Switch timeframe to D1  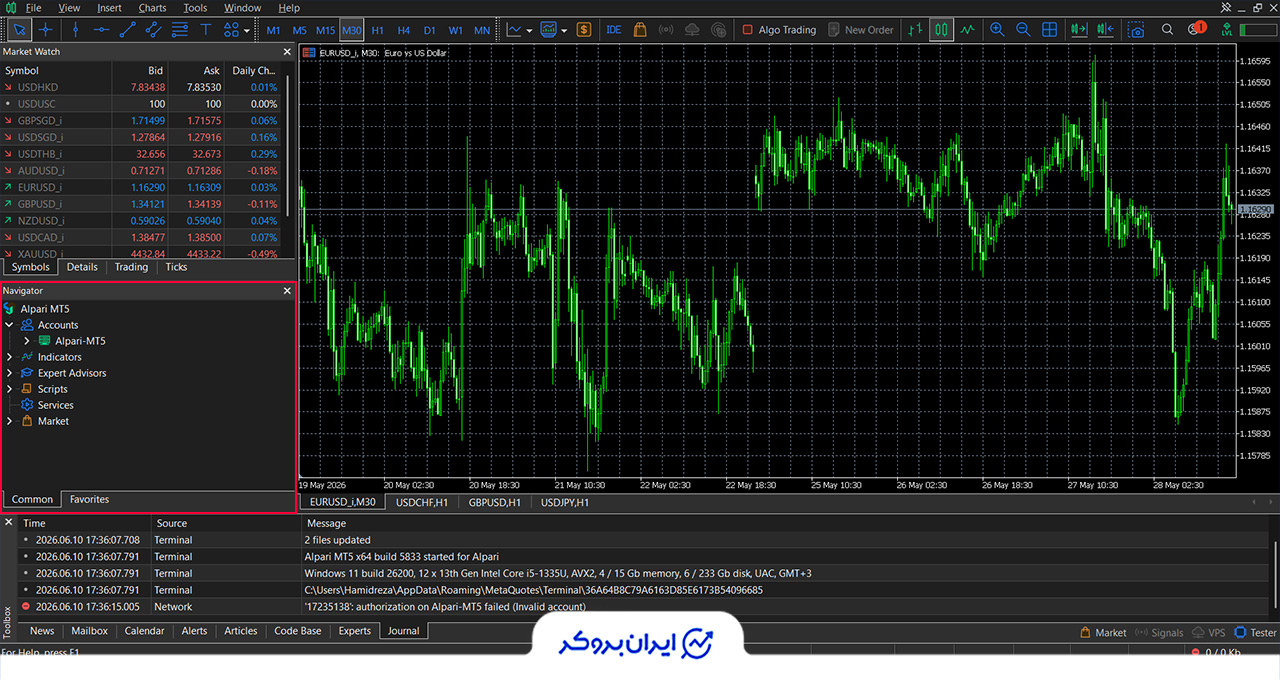429,30
